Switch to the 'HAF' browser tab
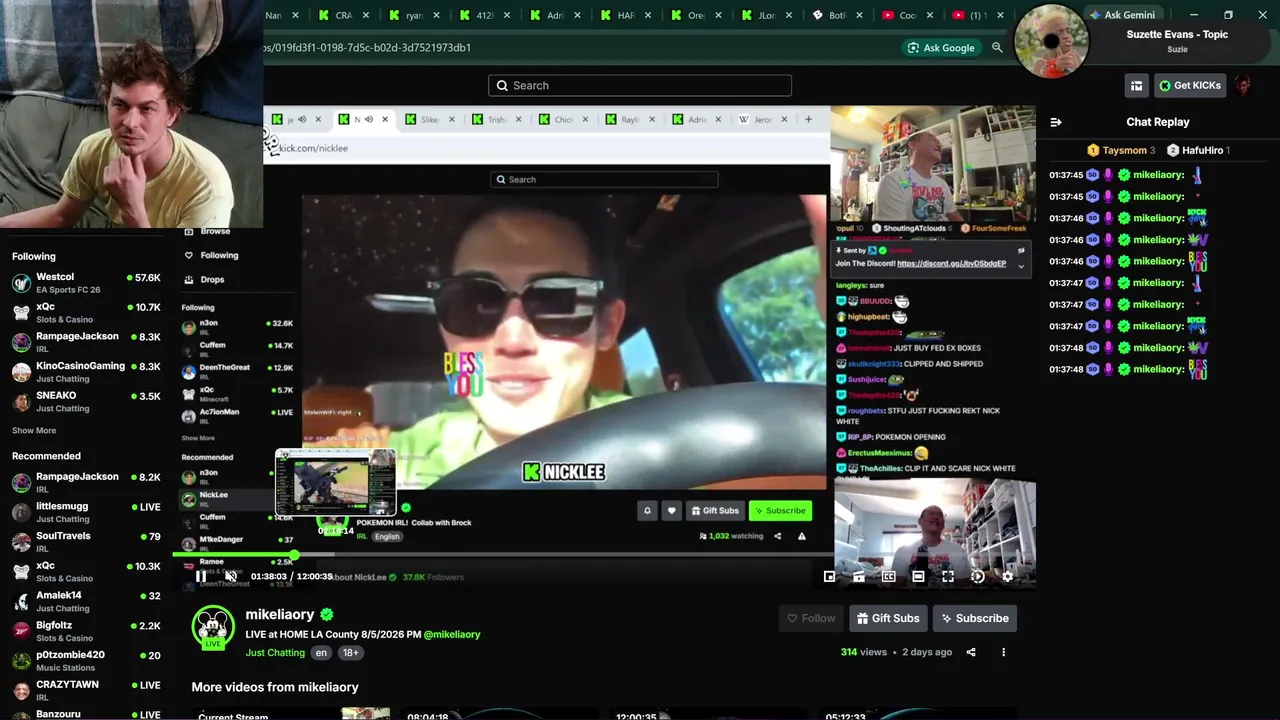 coord(627,15)
